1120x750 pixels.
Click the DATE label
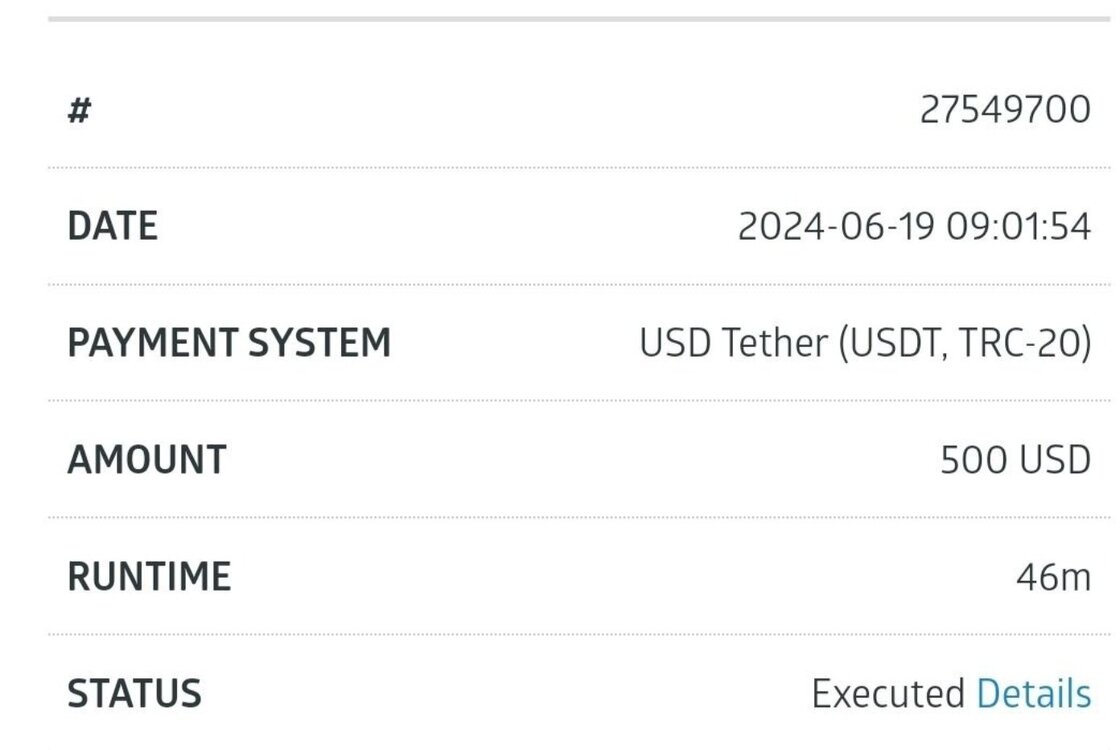coord(112,226)
